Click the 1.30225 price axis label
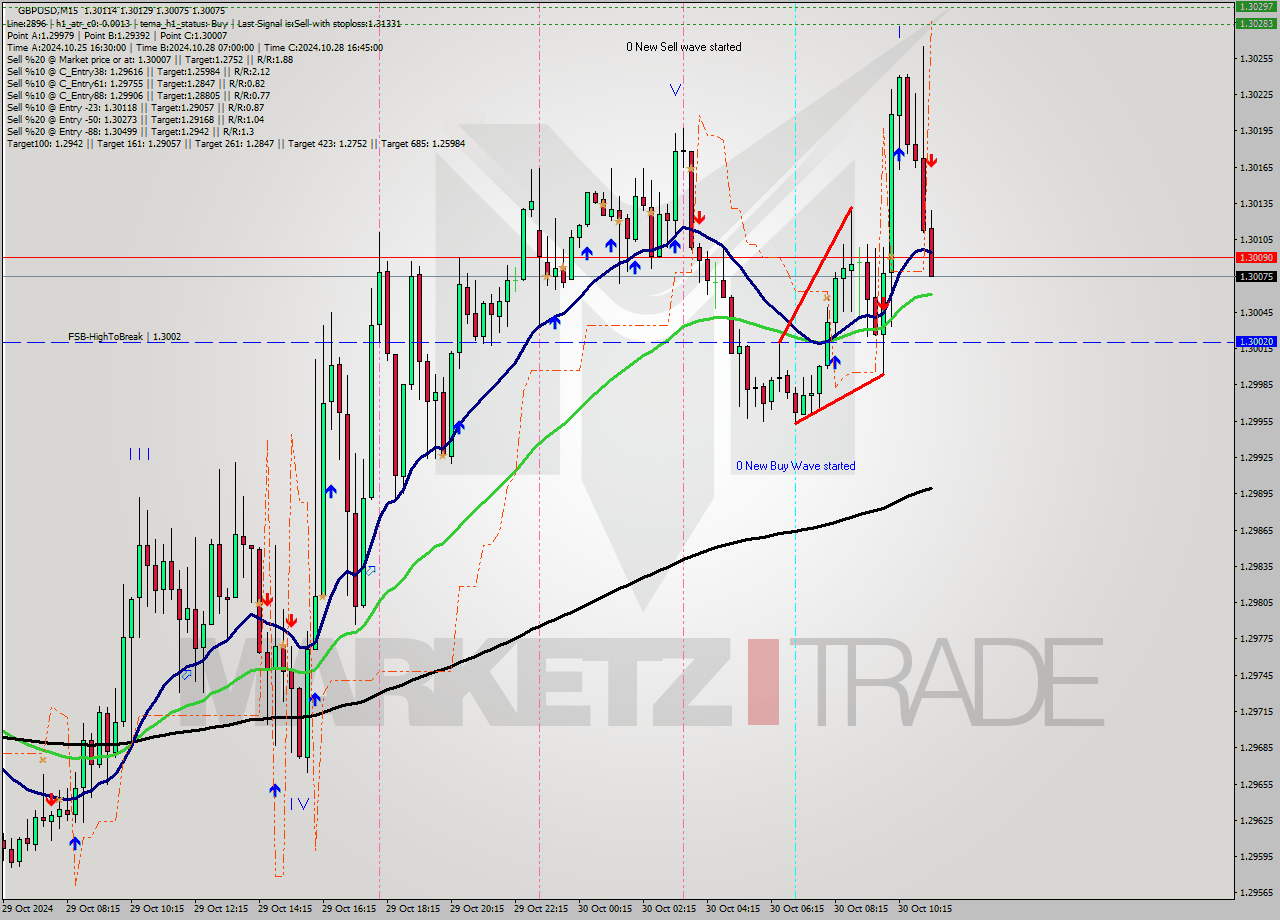The height and width of the screenshot is (920, 1280). coord(1256,94)
